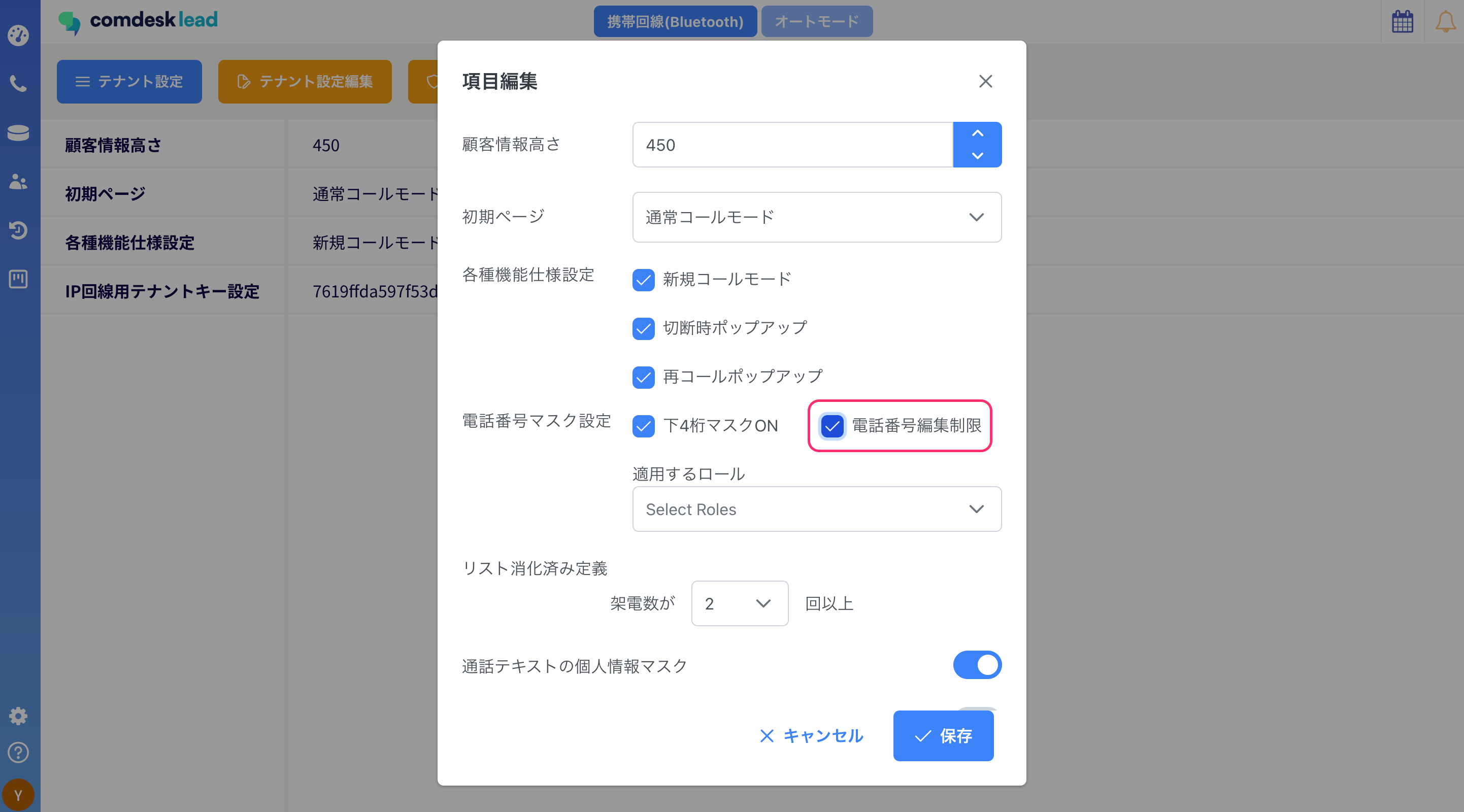This screenshot has width=1464, height=812.
Task: Toggle 電話番号編集制限 checkbox
Action: pos(832,426)
